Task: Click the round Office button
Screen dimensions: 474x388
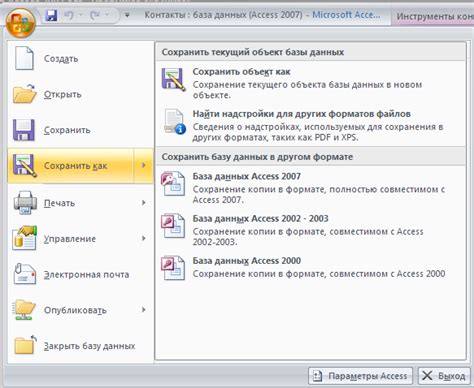Action: 20,23
